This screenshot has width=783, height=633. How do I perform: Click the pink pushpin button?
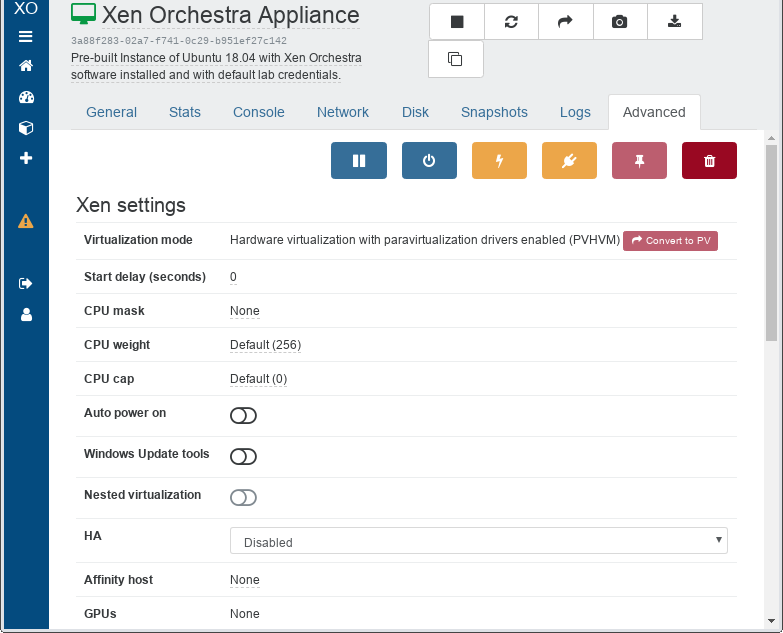coord(639,160)
